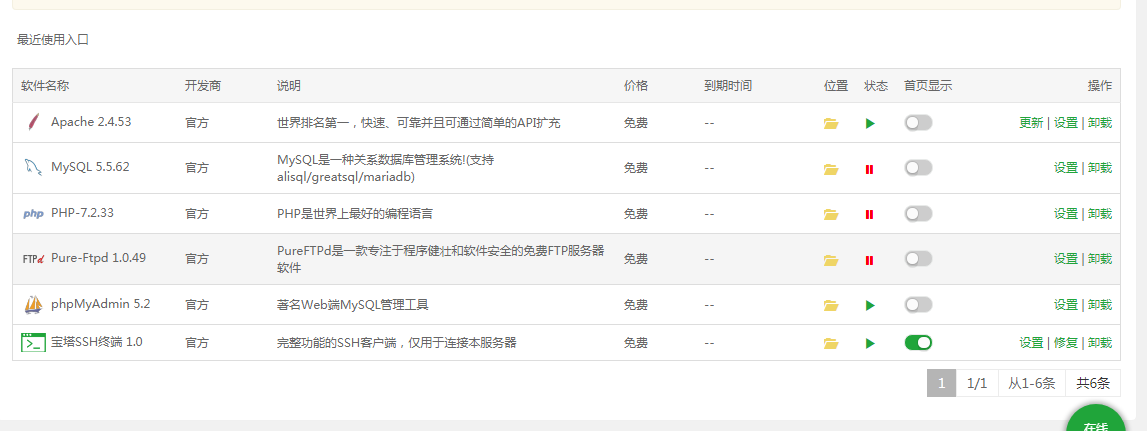Click 更新 link for Apache
Screen dimensions: 1147x431
(x=1031, y=123)
